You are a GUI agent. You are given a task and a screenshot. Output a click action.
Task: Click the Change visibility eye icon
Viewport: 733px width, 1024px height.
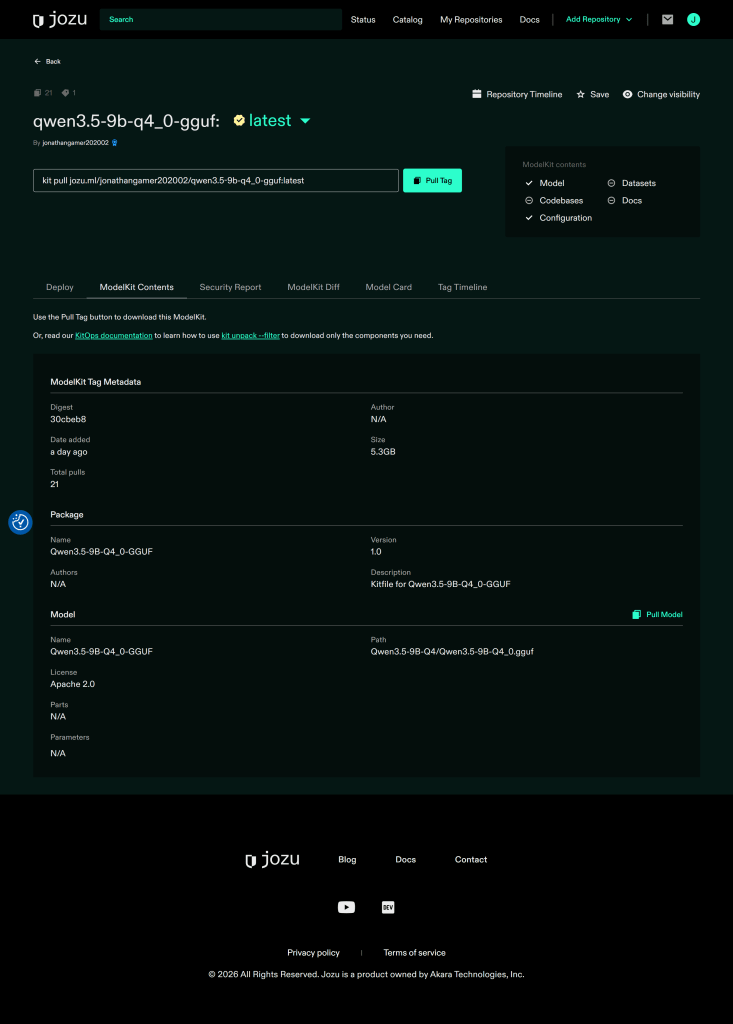click(x=627, y=94)
